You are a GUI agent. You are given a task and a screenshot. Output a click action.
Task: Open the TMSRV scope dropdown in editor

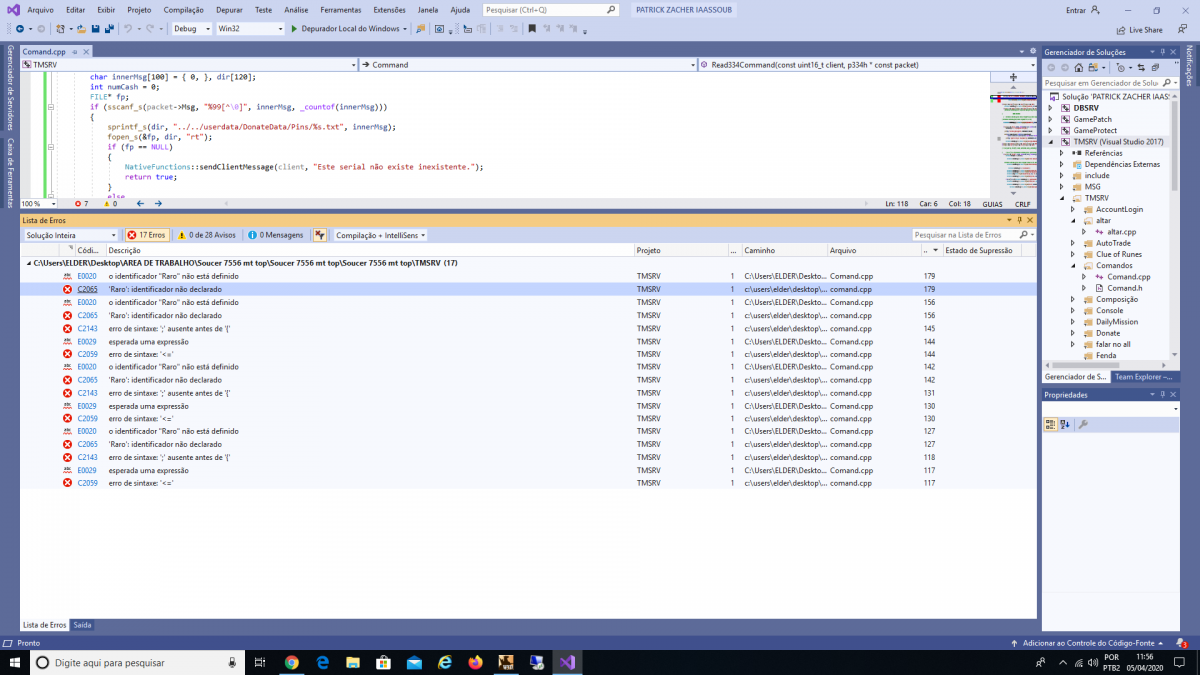pos(189,65)
